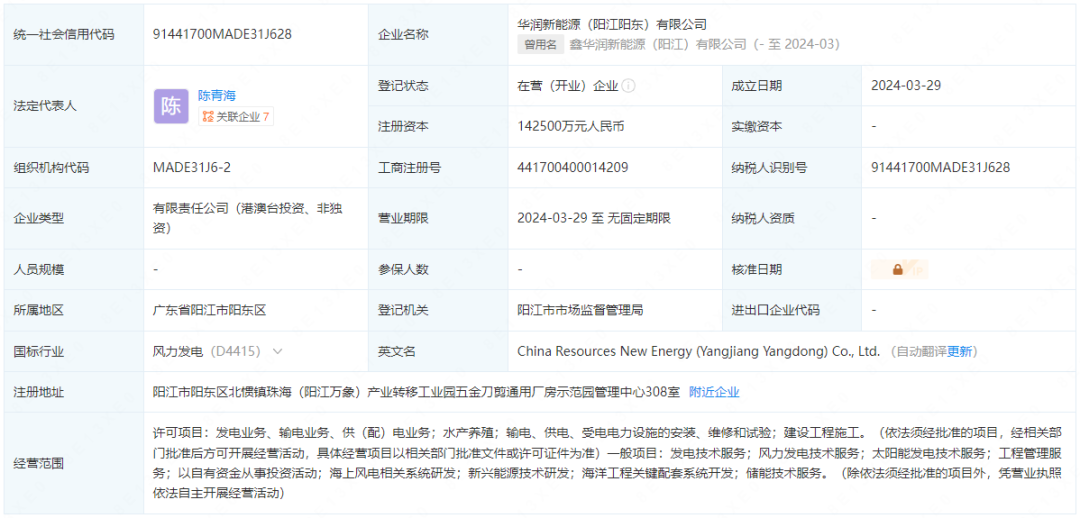Click registration authority 阳江市市场监督管理局
Viewport: 1080px width, 518px height.
pos(580,310)
